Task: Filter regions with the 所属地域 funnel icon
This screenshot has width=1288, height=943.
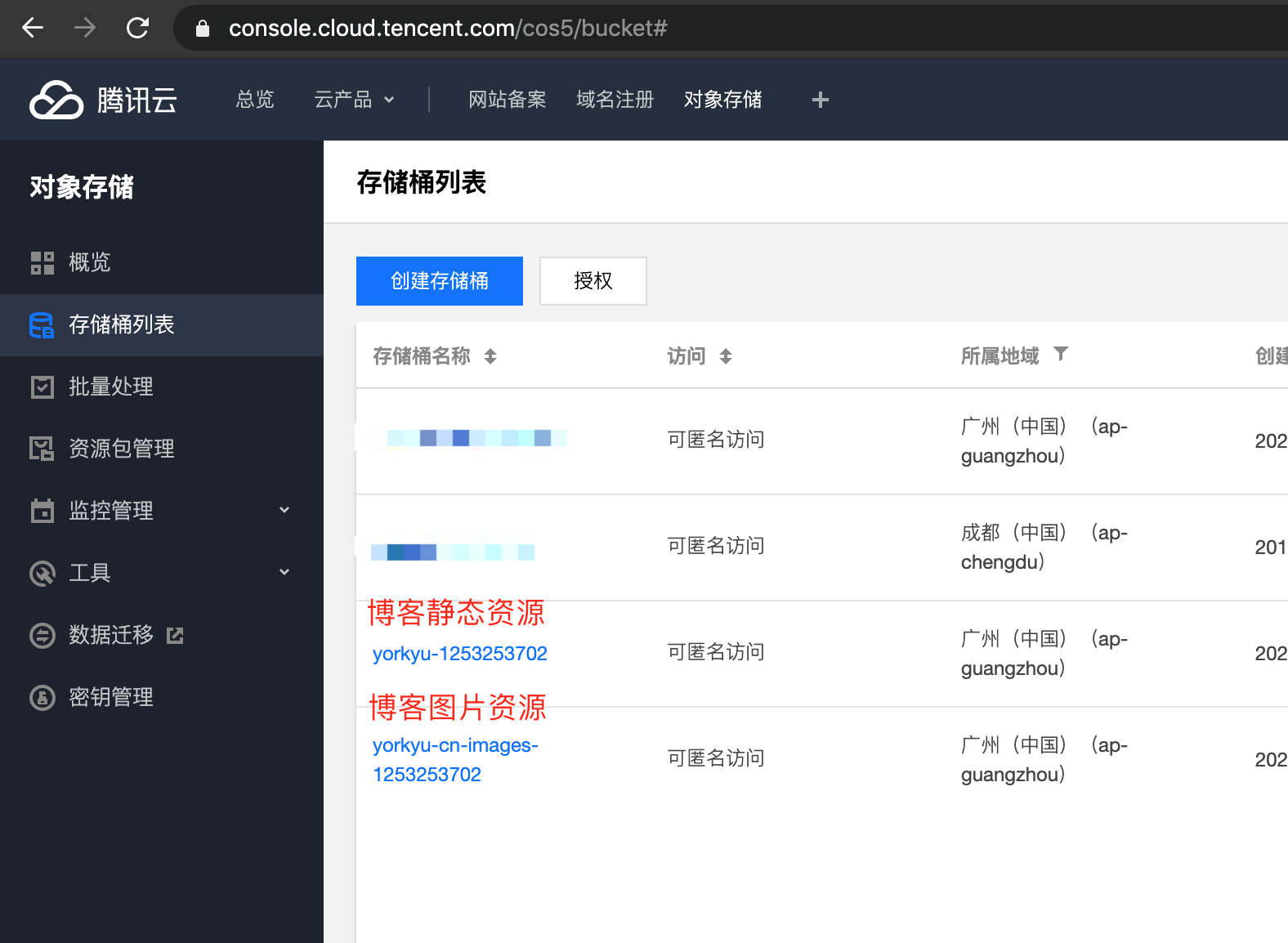Action: point(1061,354)
